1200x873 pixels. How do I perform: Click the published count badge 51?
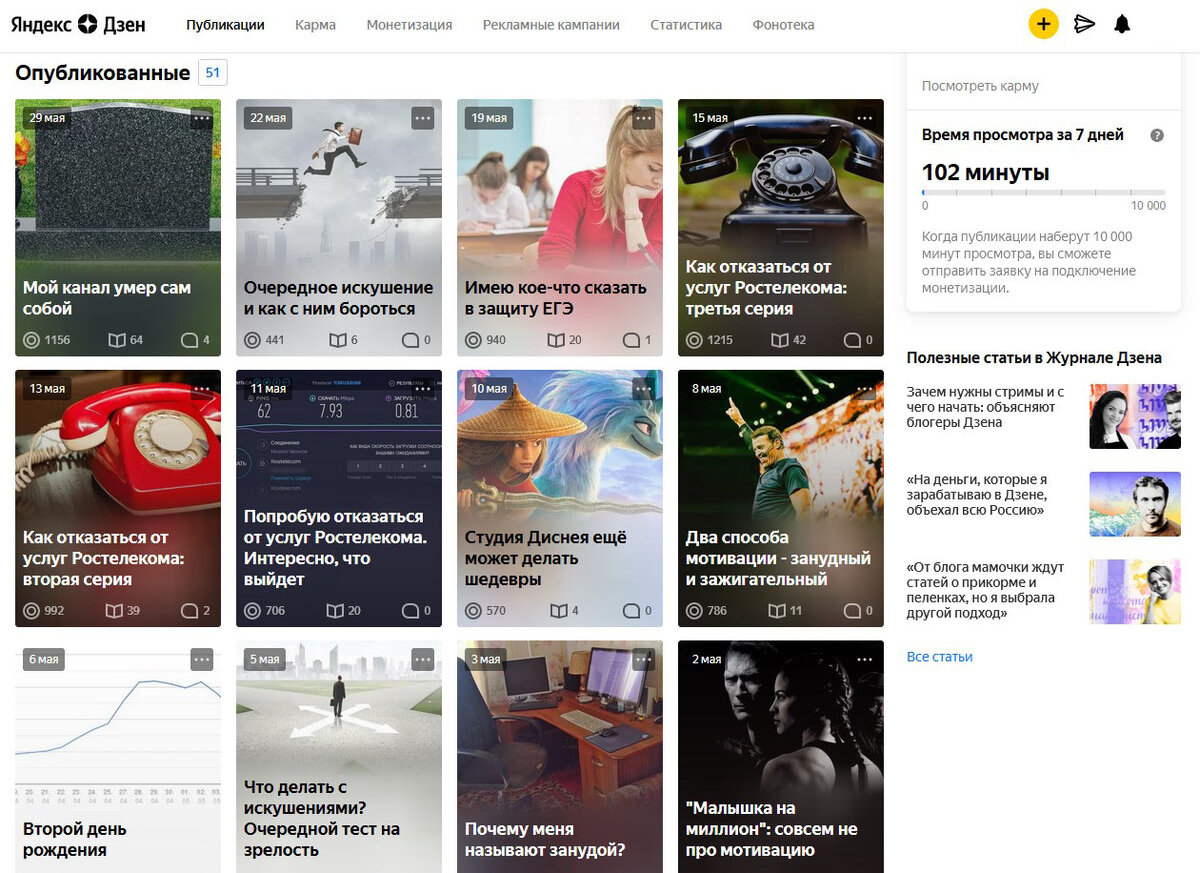point(213,72)
